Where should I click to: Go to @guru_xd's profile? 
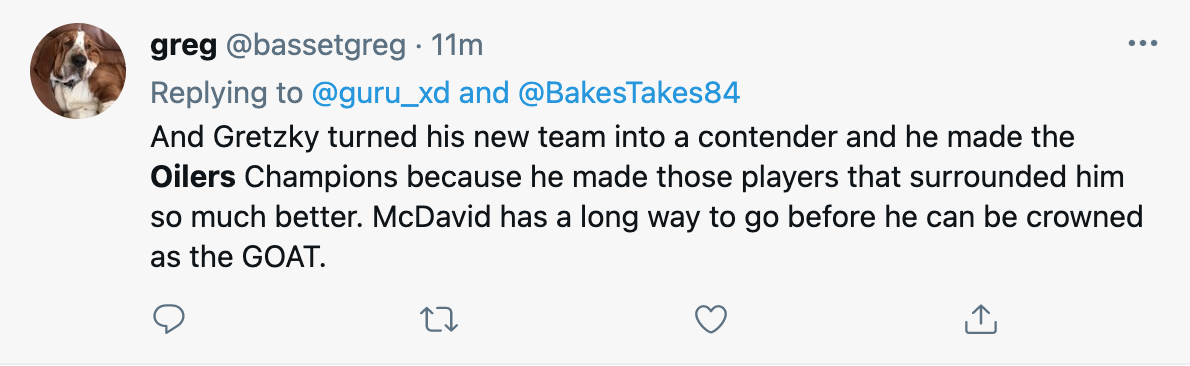382,93
